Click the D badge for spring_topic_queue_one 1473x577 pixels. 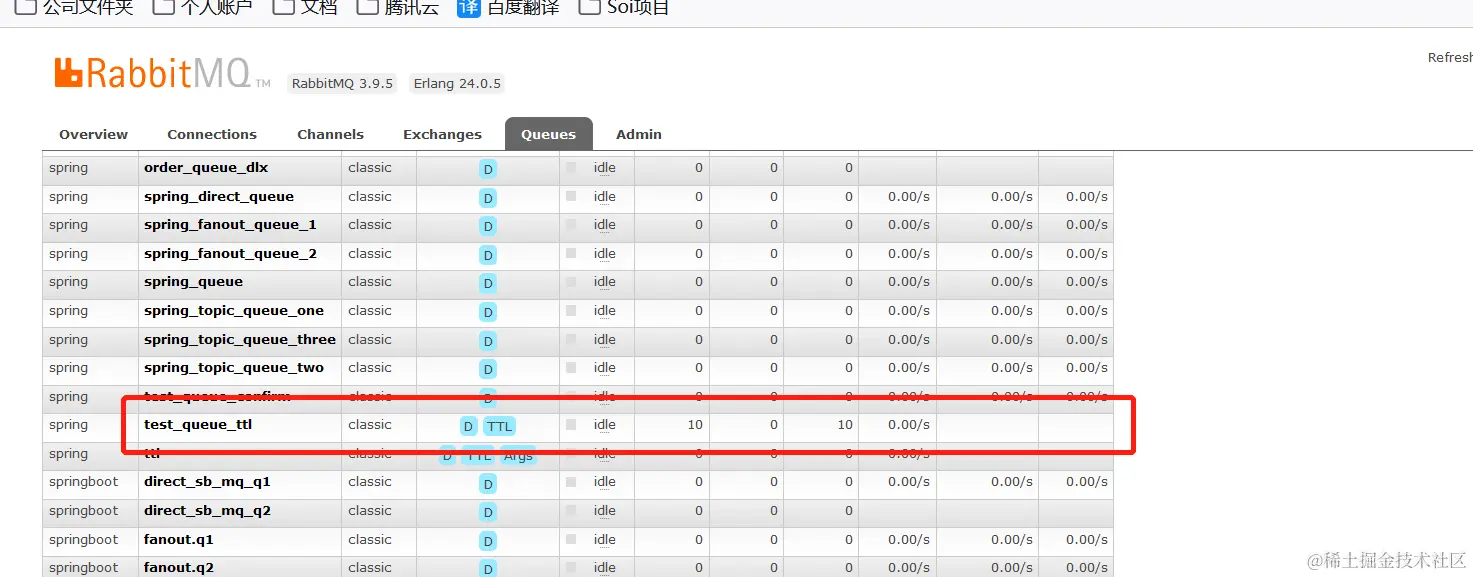[x=488, y=312]
